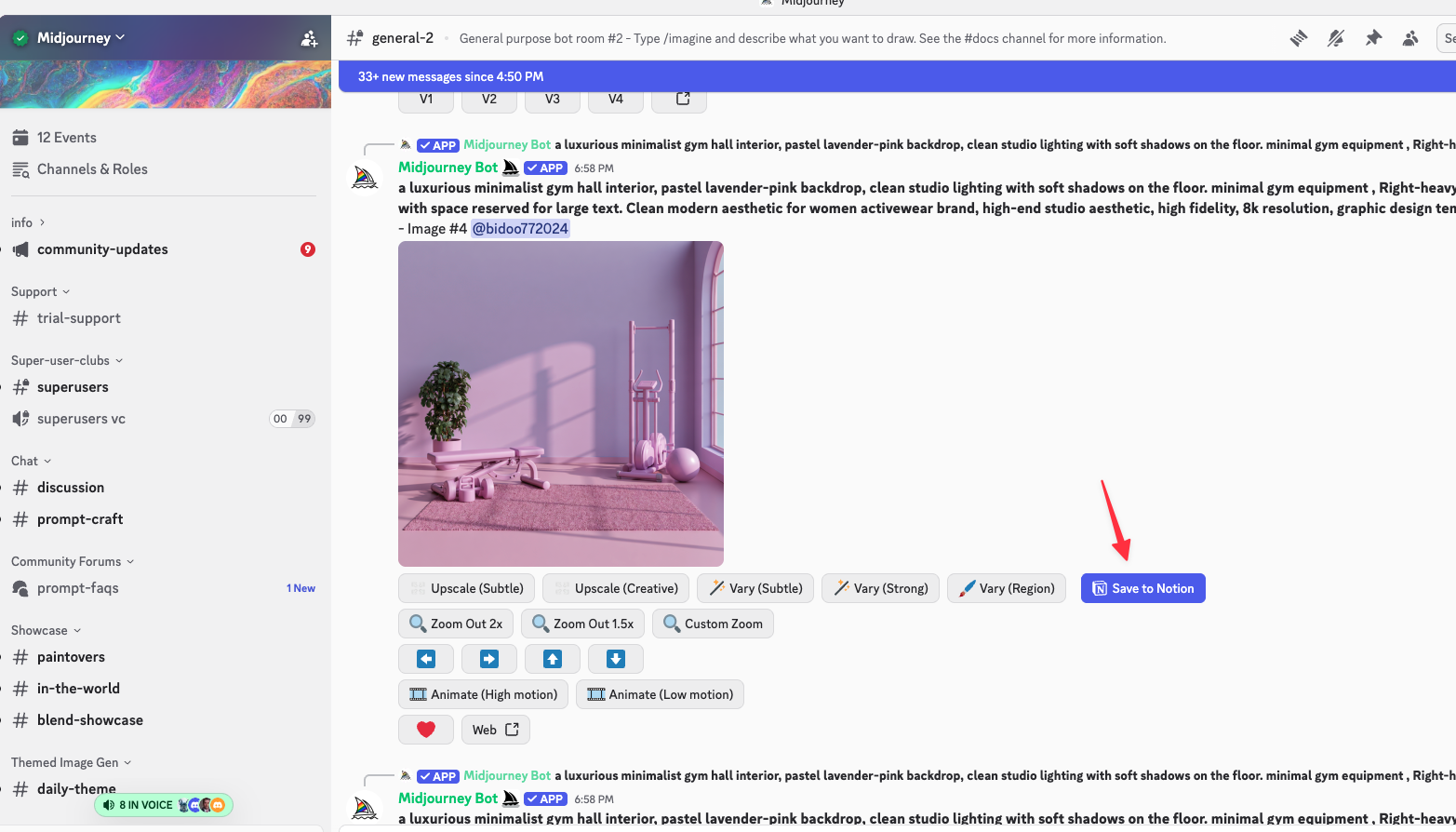Click Animate (Low motion) button
This screenshot has height=832, width=1456.
[x=660, y=694]
